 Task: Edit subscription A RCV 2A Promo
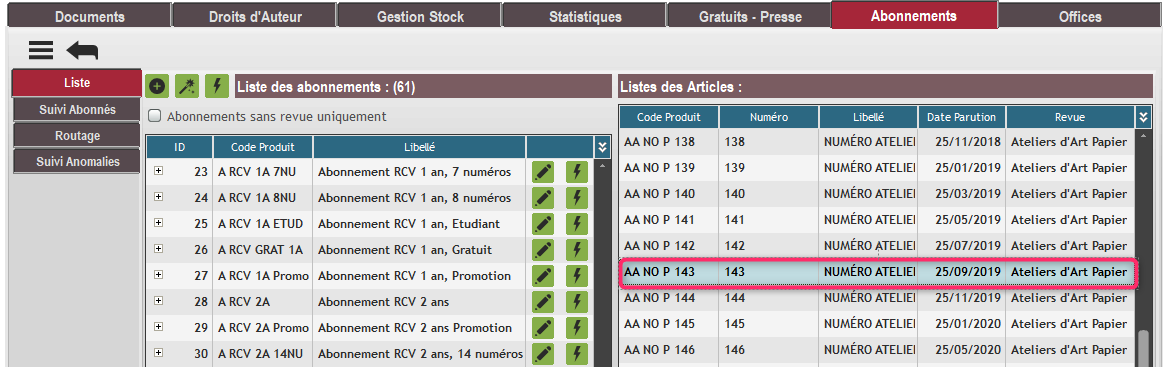tap(544, 328)
